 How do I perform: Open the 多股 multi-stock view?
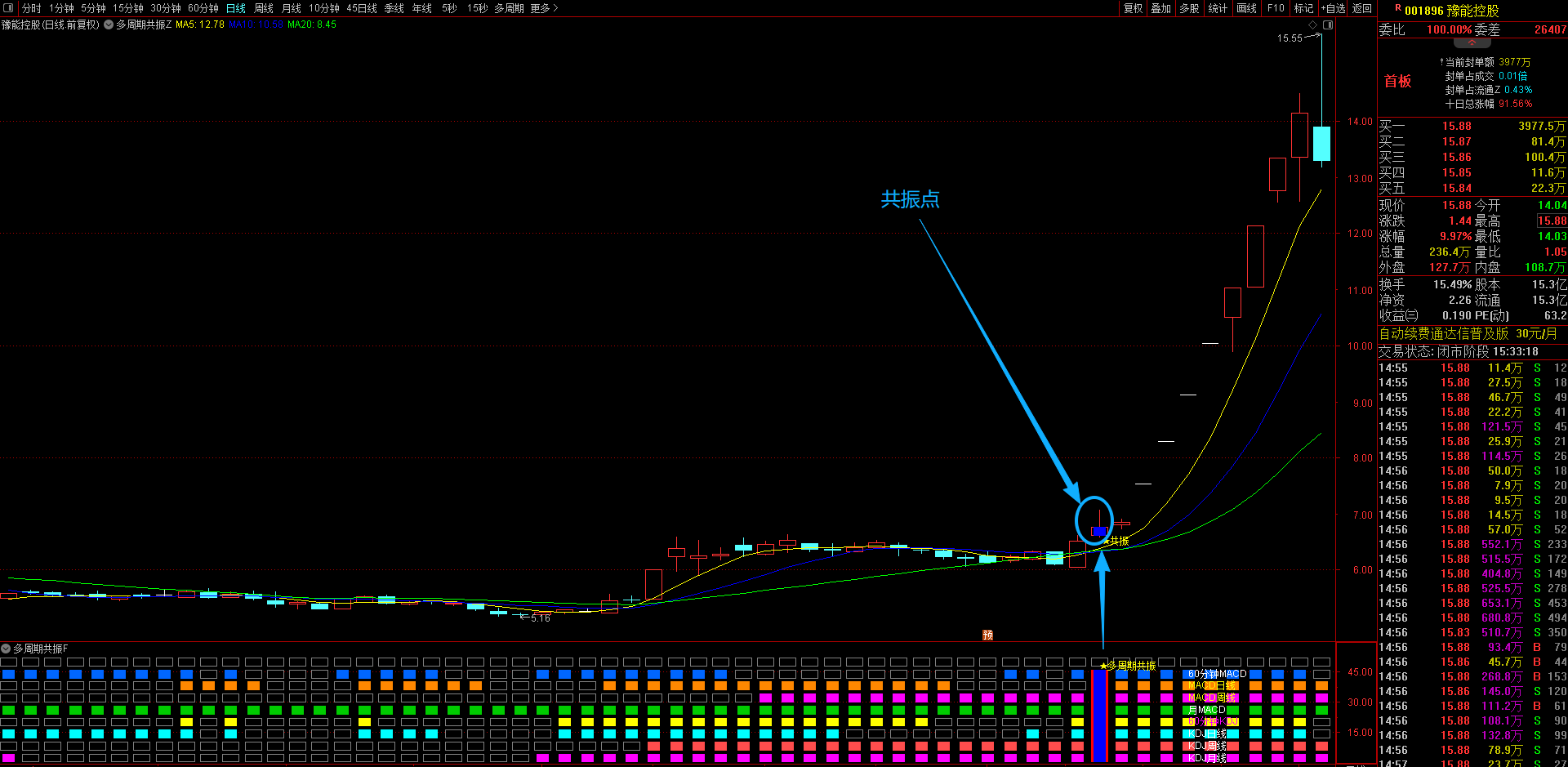point(1190,8)
